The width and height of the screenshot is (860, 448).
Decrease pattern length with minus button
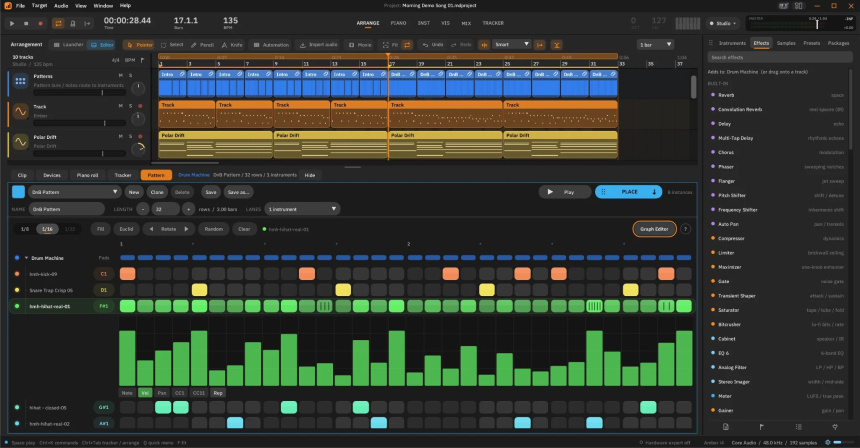(x=143, y=209)
